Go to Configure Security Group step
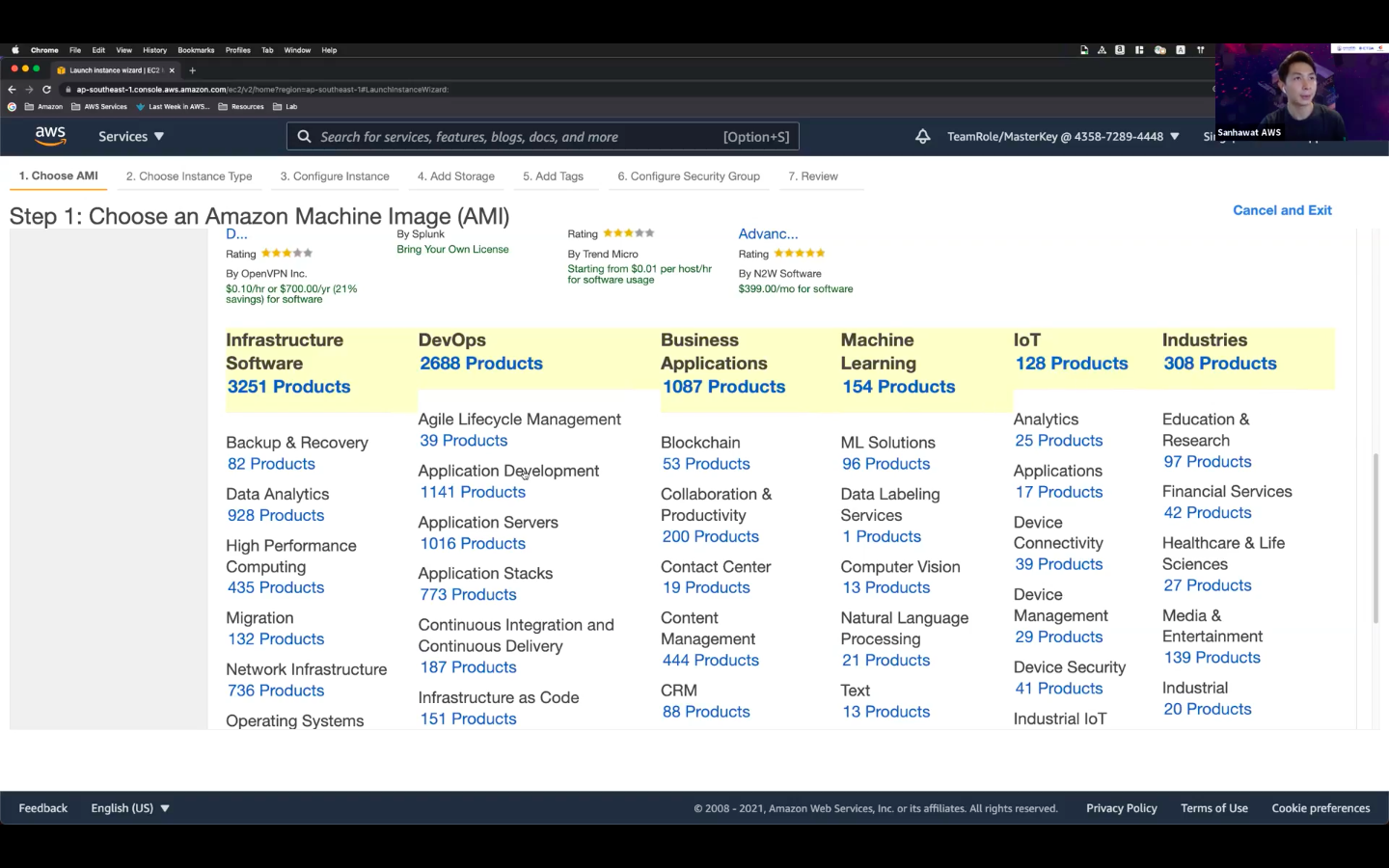 click(x=689, y=176)
